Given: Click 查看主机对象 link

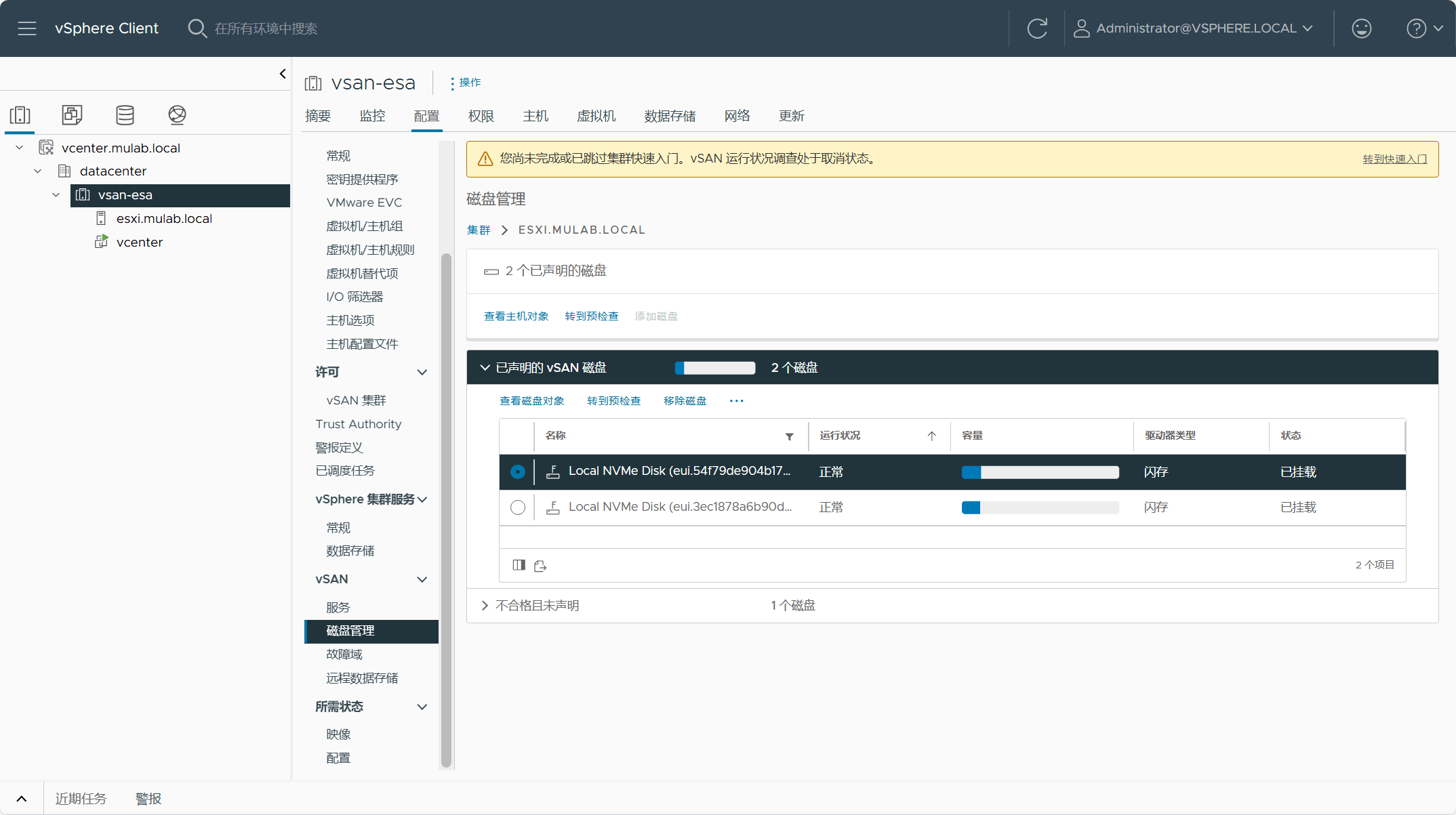Looking at the screenshot, I should pos(517,316).
